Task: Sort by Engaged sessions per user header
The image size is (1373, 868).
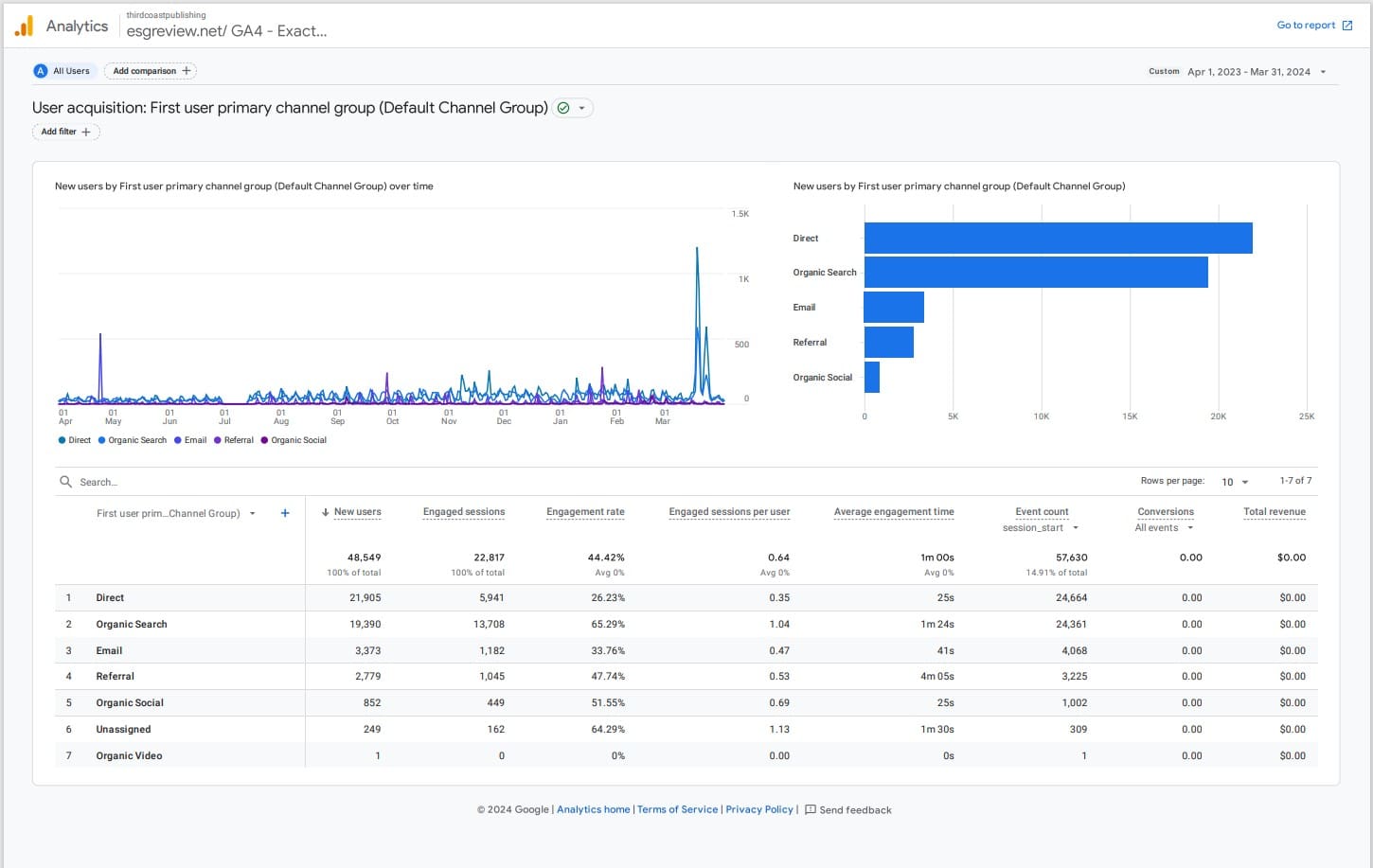Action: [729, 512]
